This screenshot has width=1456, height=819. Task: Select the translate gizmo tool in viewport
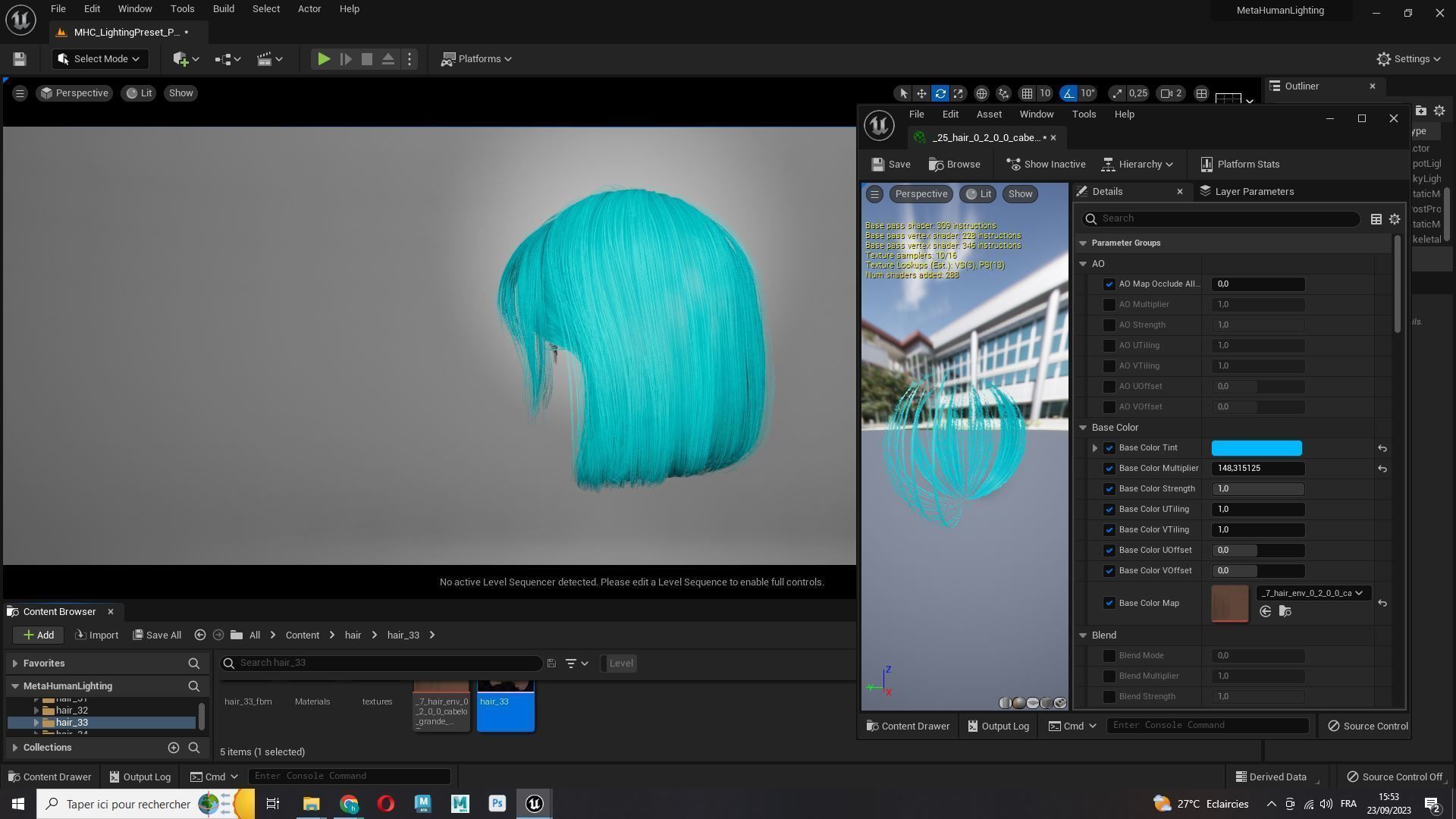(x=921, y=93)
